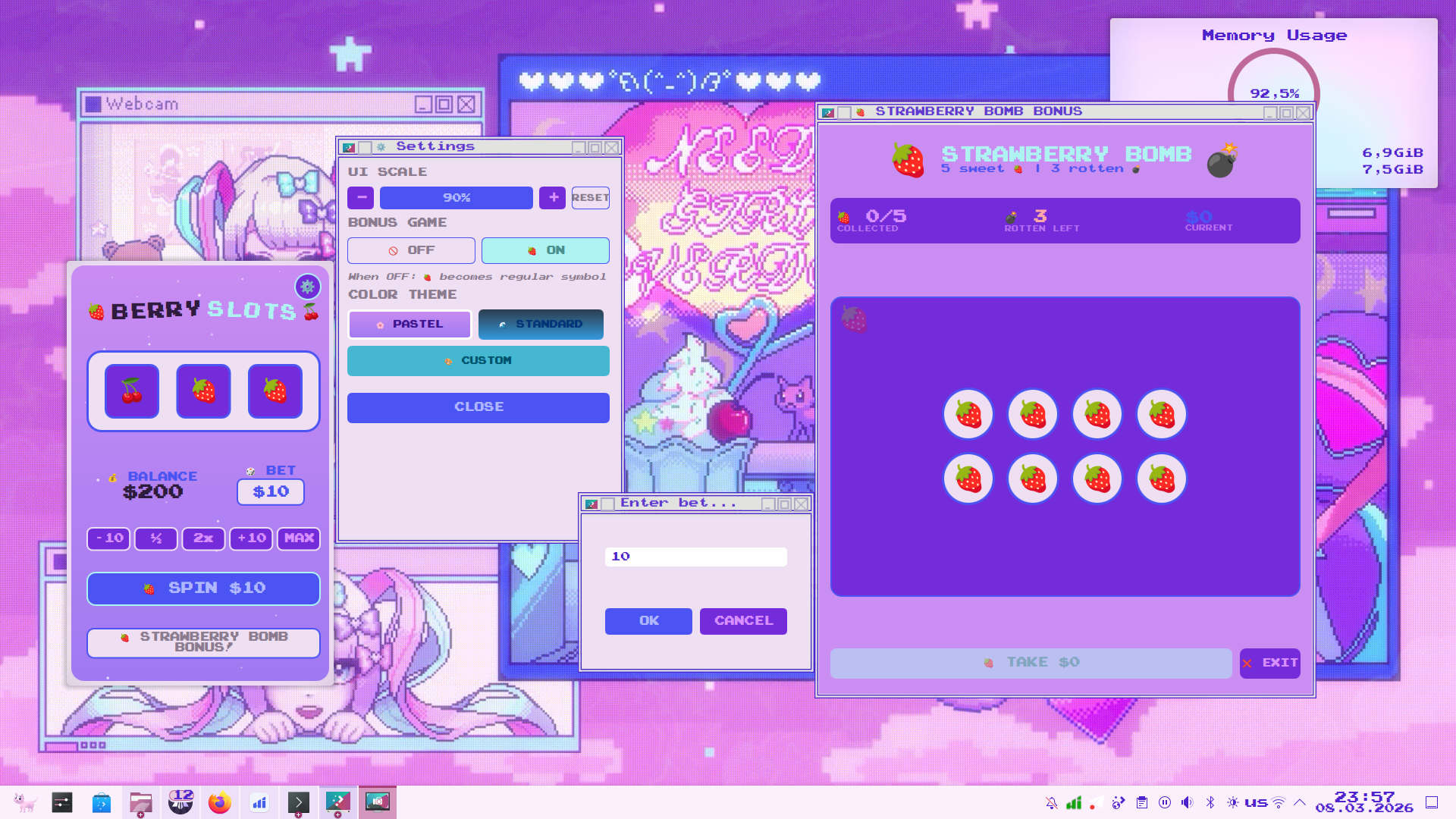The image size is (1456, 819).
Task: Click the volume speaker tray icon
Action: click(x=1188, y=802)
